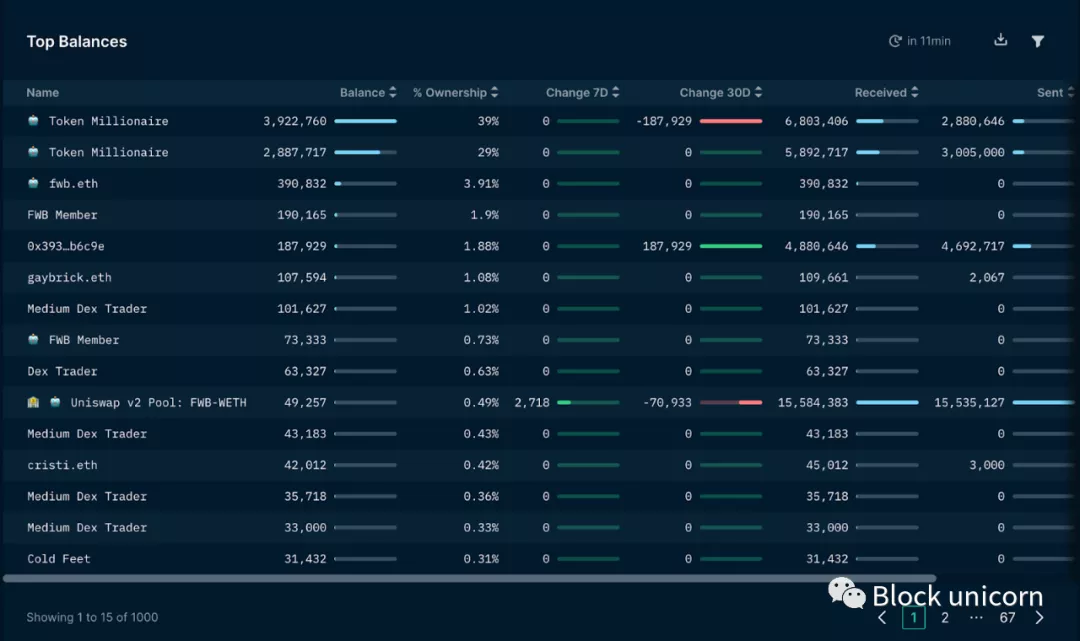Click the 0.31% ownership cell
Screen dimensions: 1080x641
[481, 558]
